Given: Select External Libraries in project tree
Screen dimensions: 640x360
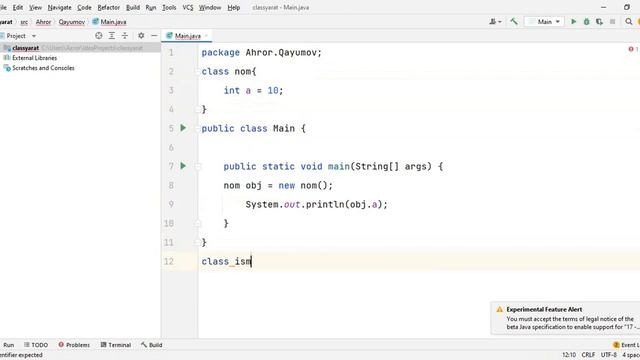Looking at the screenshot, I should click(34, 58).
